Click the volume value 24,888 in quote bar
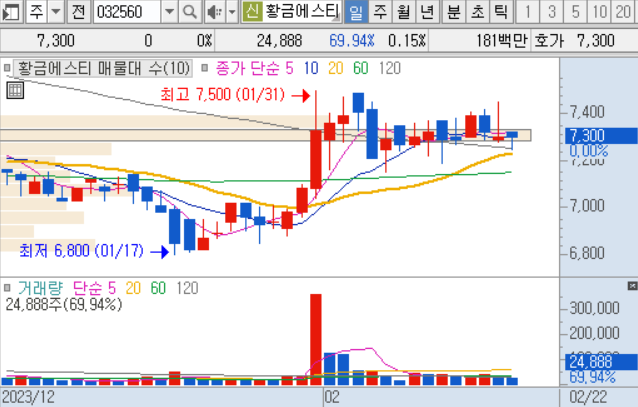The image size is (638, 407). coord(279,41)
